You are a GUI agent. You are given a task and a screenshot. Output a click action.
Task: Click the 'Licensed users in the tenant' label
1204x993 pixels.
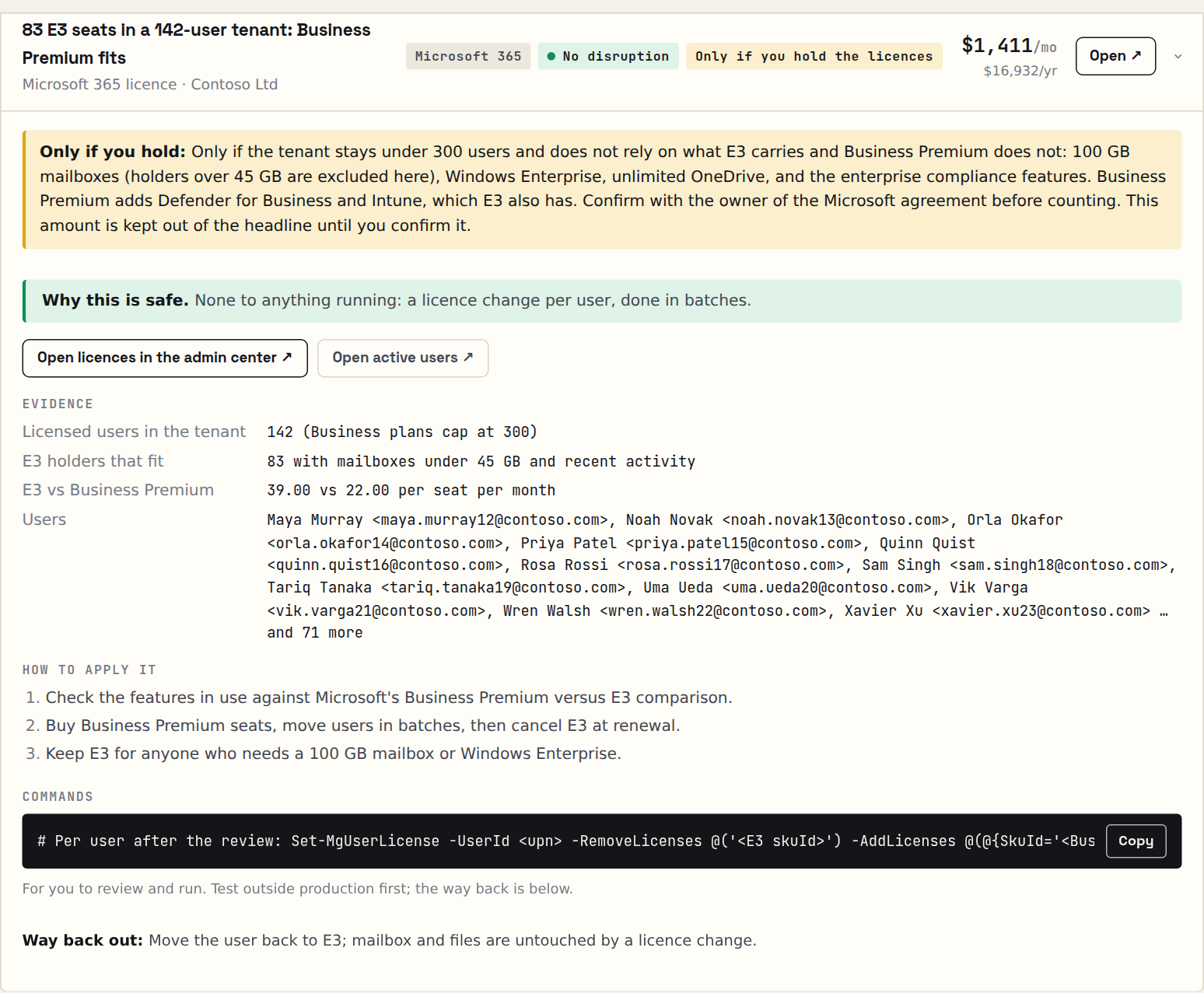134,432
